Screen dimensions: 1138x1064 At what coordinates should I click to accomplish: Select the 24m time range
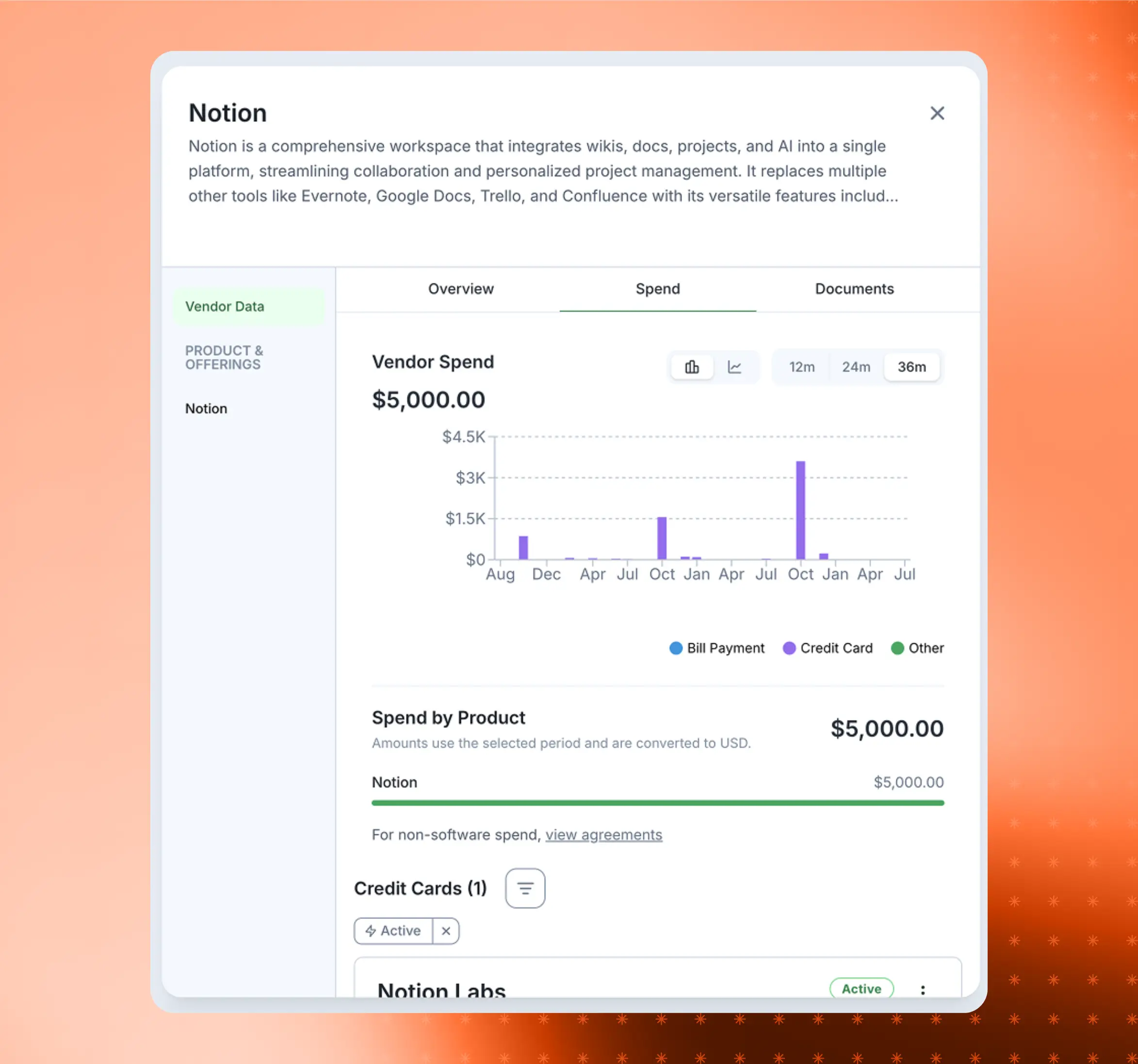pos(856,367)
